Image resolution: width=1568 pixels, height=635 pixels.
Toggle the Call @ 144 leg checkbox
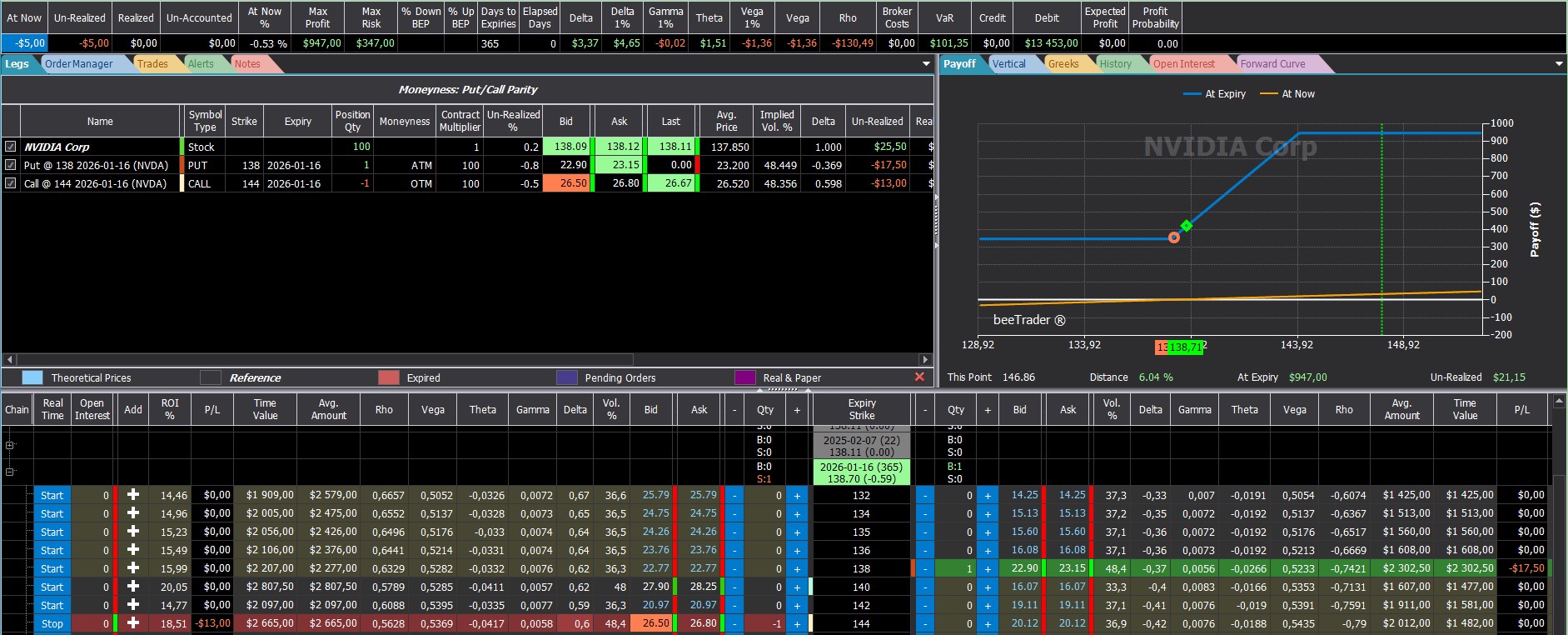[x=11, y=183]
